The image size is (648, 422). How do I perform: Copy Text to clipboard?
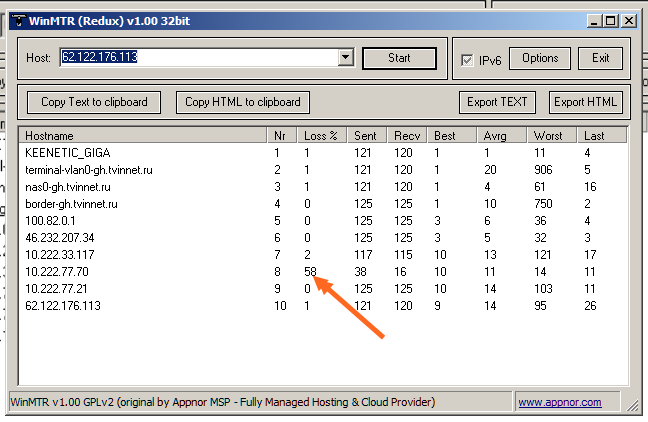point(94,102)
